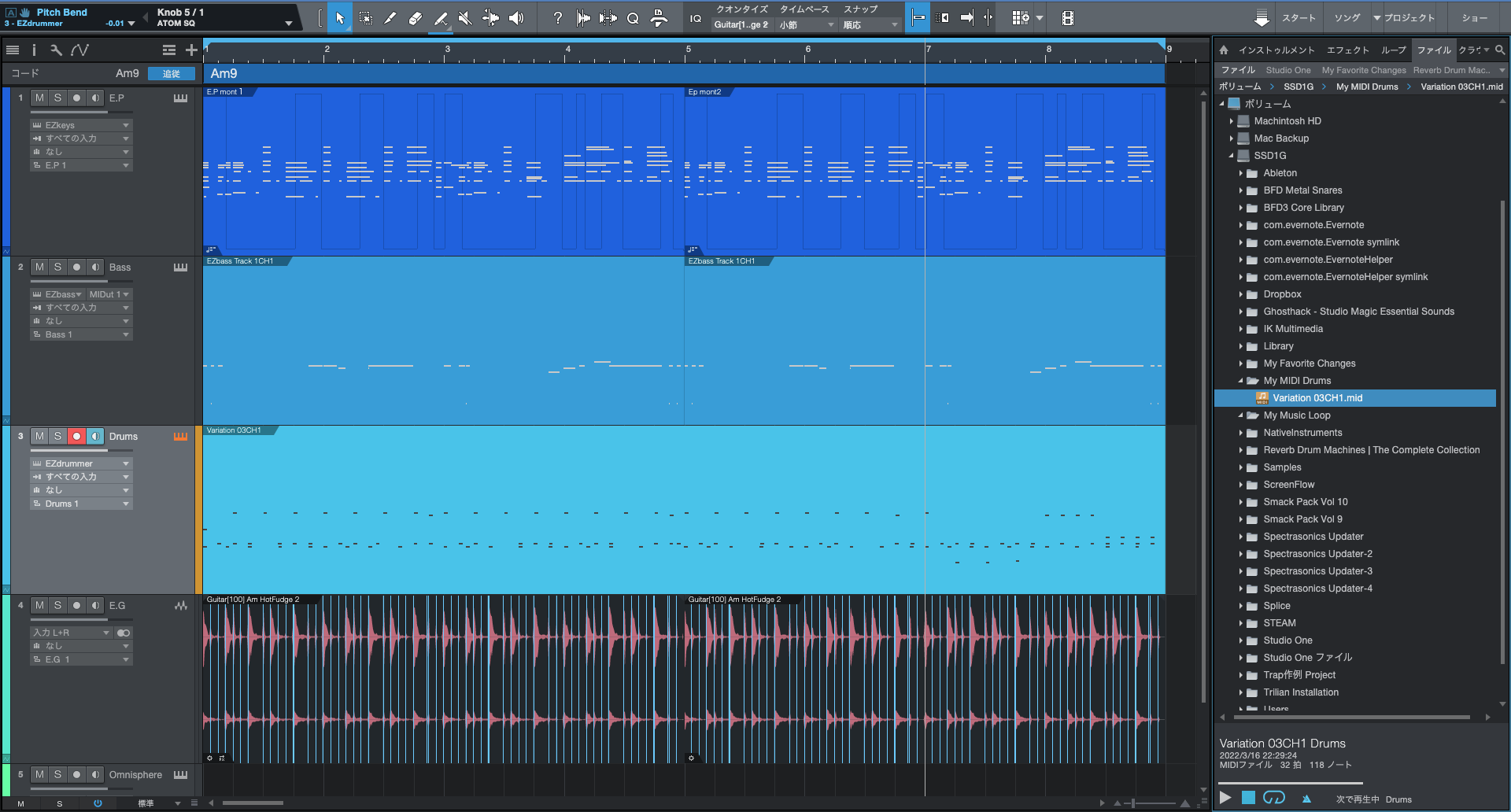Open the Song (ソング) page button
The width and height of the screenshot is (1511, 812).
(x=1347, y=18)
